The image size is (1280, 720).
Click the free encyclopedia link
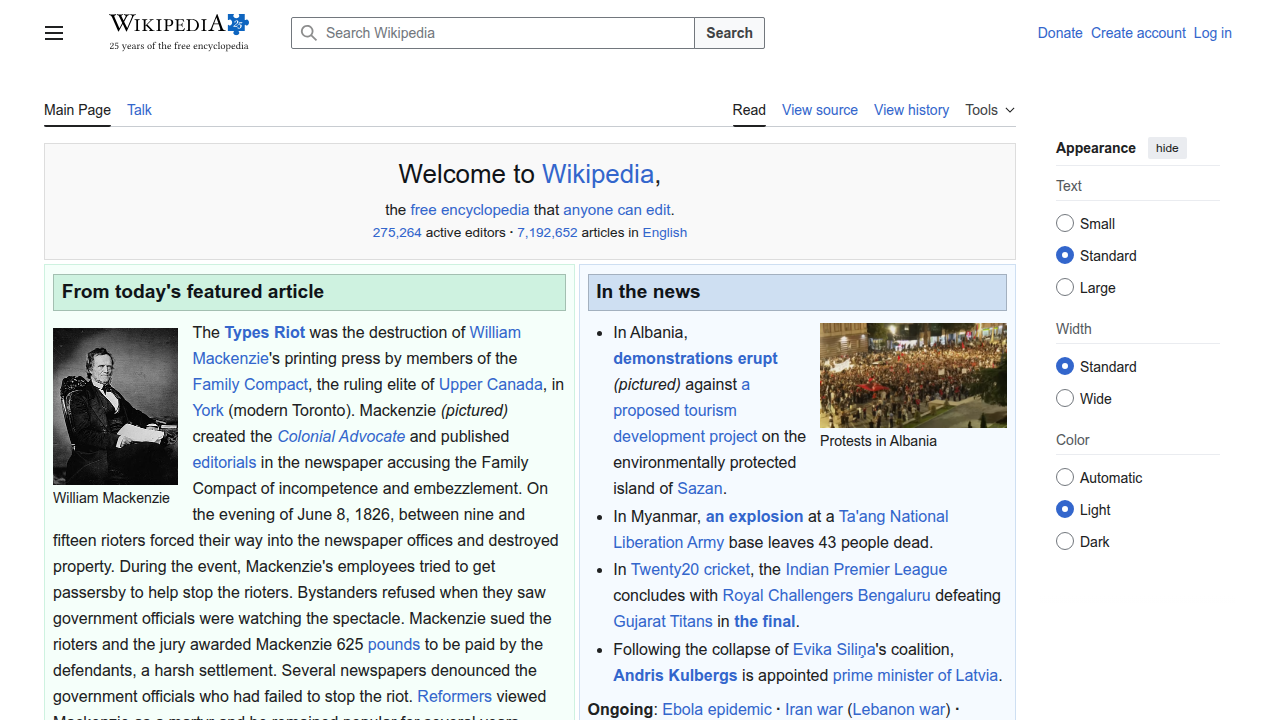pyautogui.click(x=470, y=210)
